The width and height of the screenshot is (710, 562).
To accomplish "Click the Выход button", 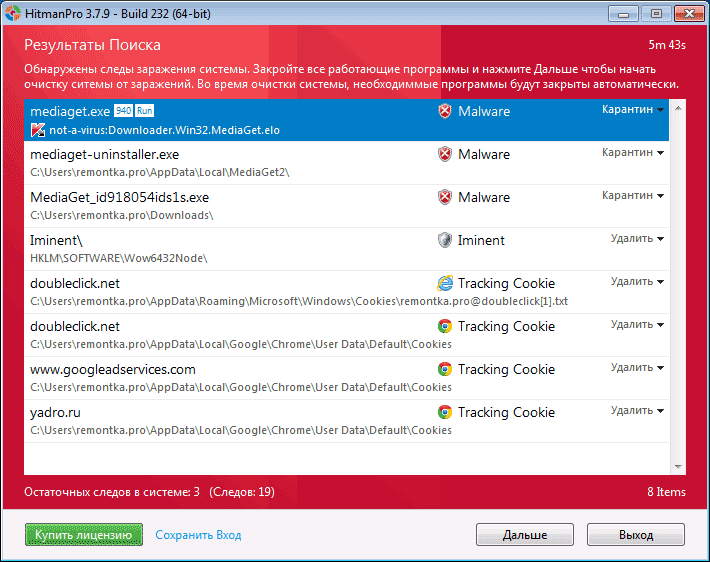I will coord(636,535).
